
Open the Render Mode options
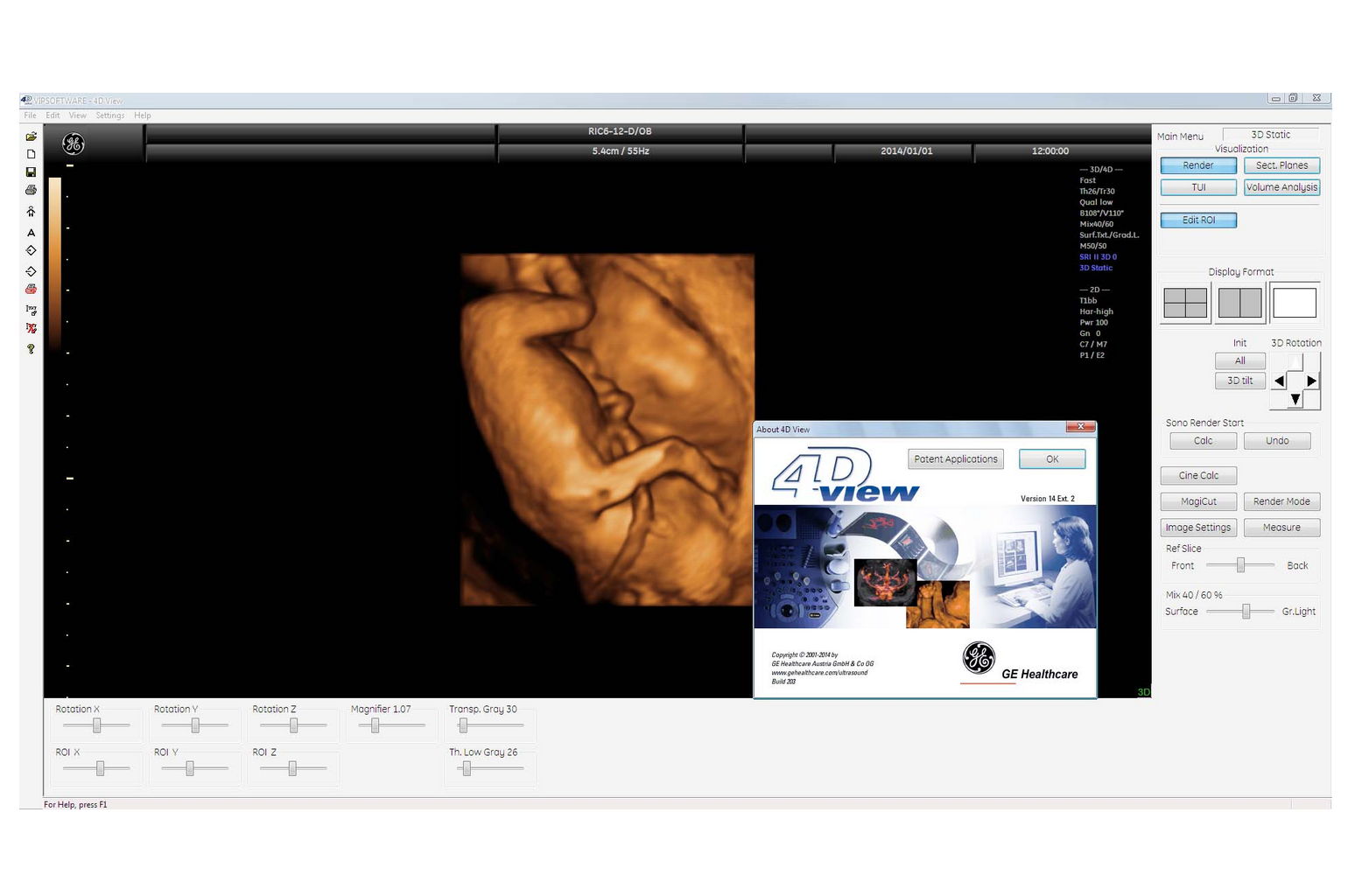coord(1281,501)
